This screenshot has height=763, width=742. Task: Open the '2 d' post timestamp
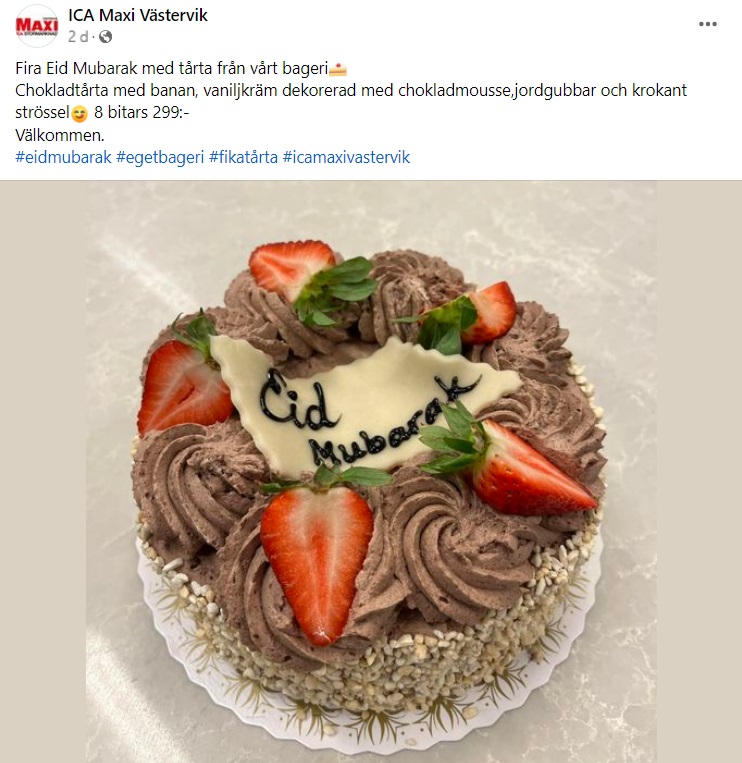click(77, 37)
